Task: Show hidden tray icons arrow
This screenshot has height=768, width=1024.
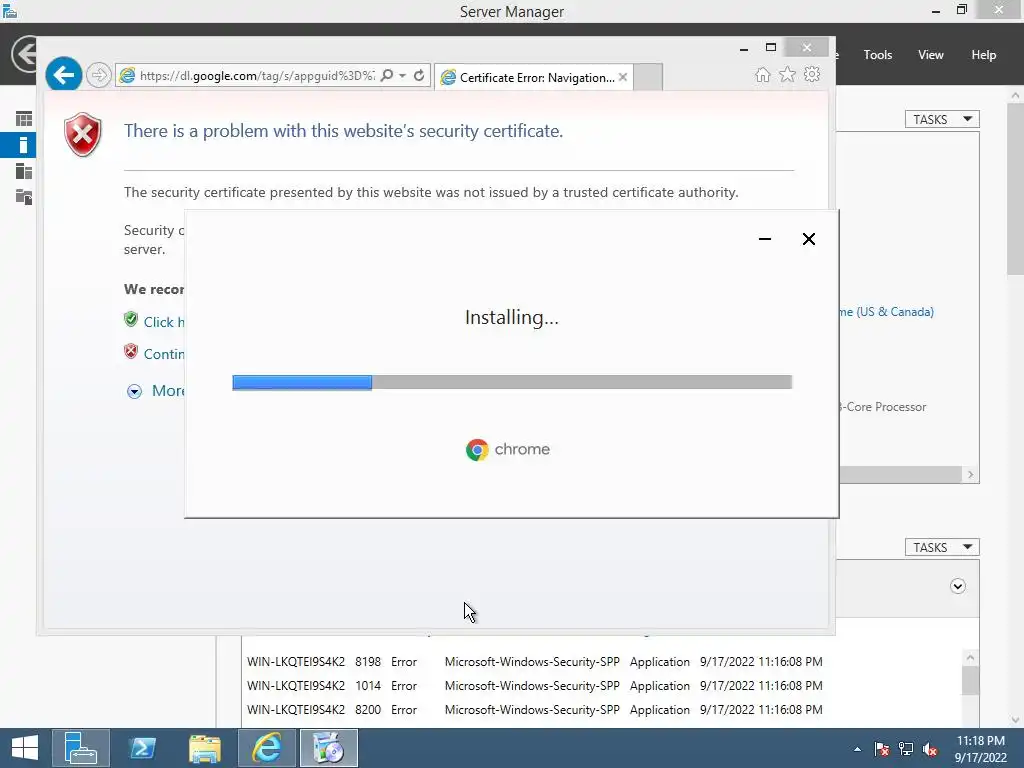Action: click(857, 749)
